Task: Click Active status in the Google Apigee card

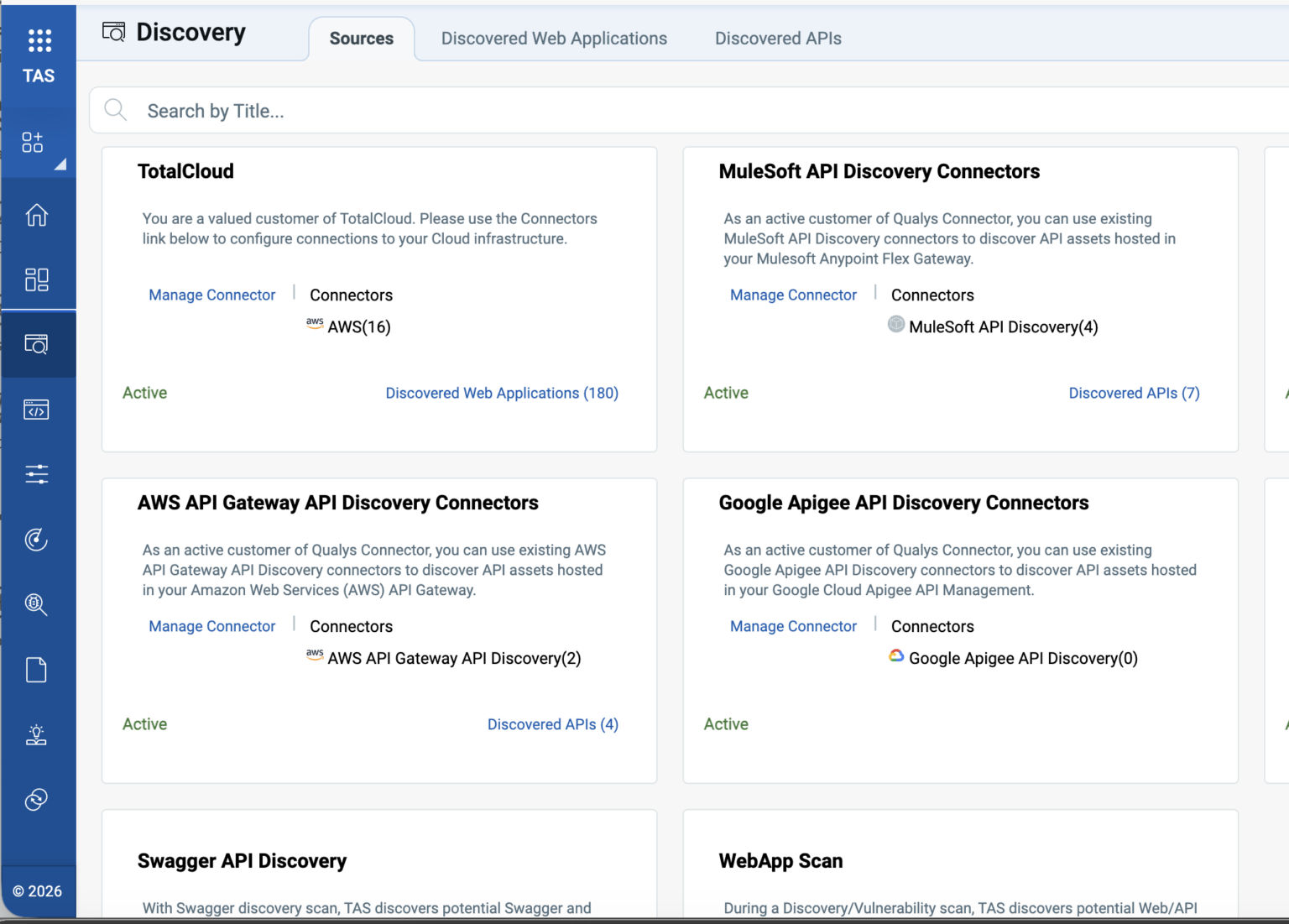Action: point(726,724)
